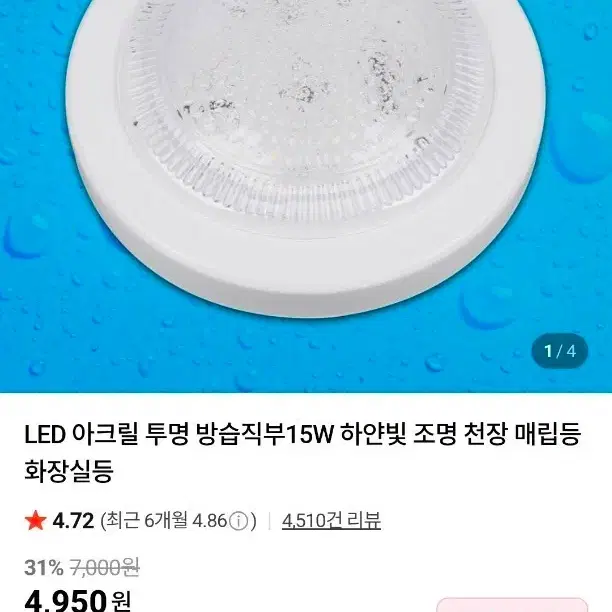Click the 4,950 sale price
Viewport: 612px width, 612px height.
[65, 600]
